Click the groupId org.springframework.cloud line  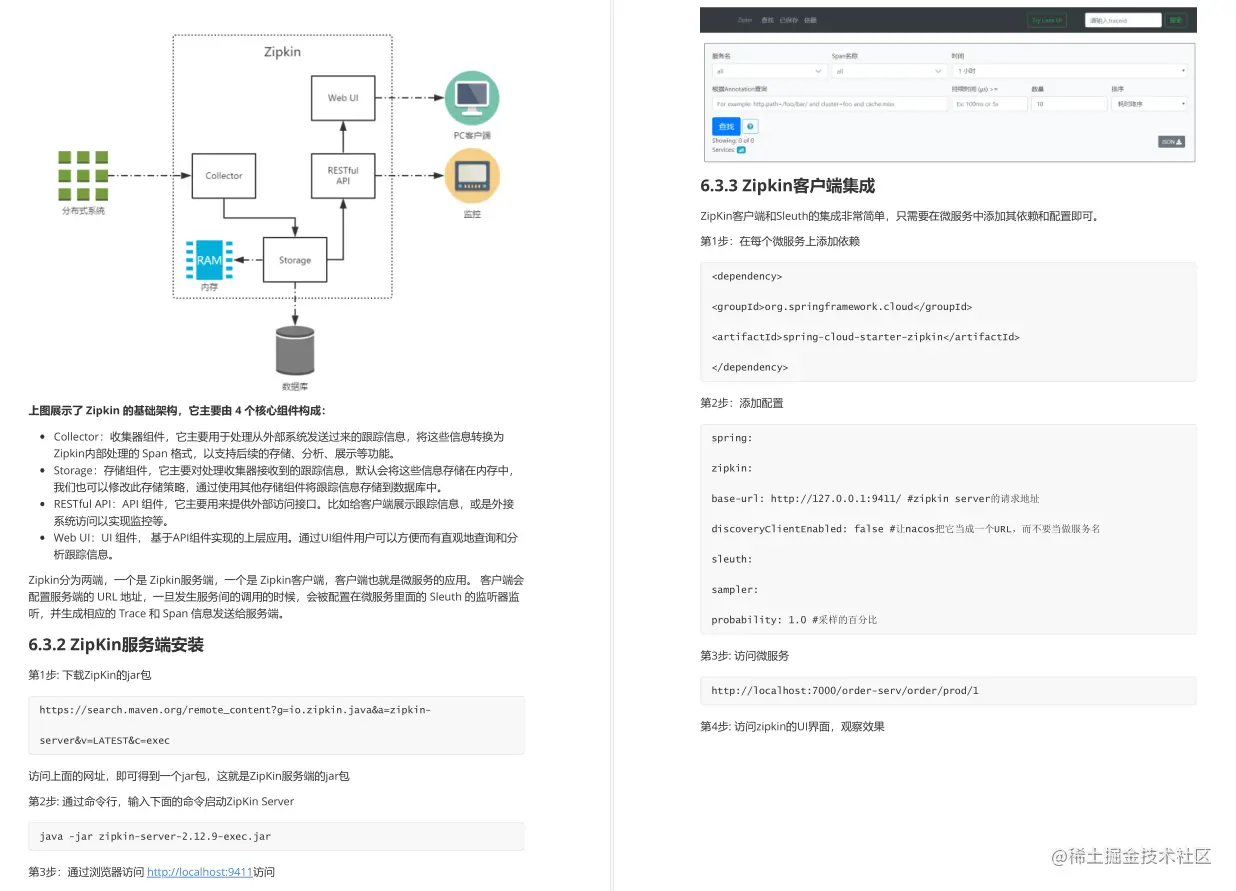pos(841,307)
